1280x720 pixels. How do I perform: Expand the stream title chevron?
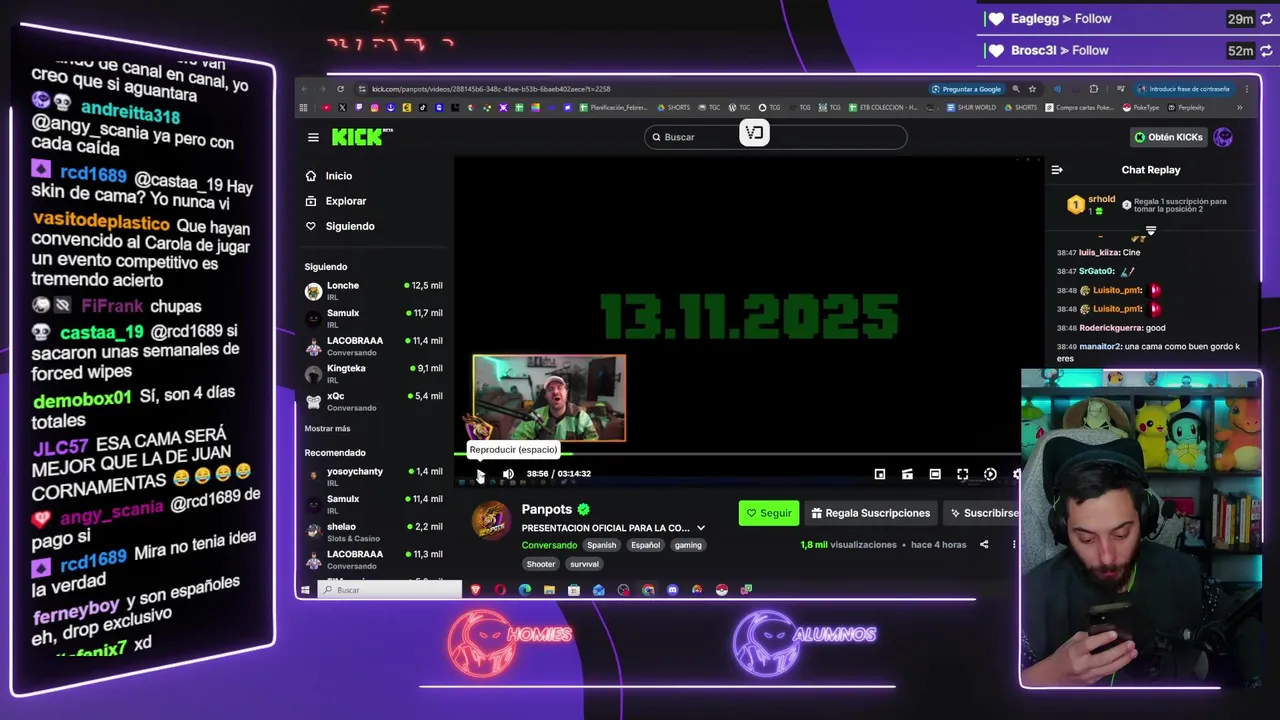701,528
